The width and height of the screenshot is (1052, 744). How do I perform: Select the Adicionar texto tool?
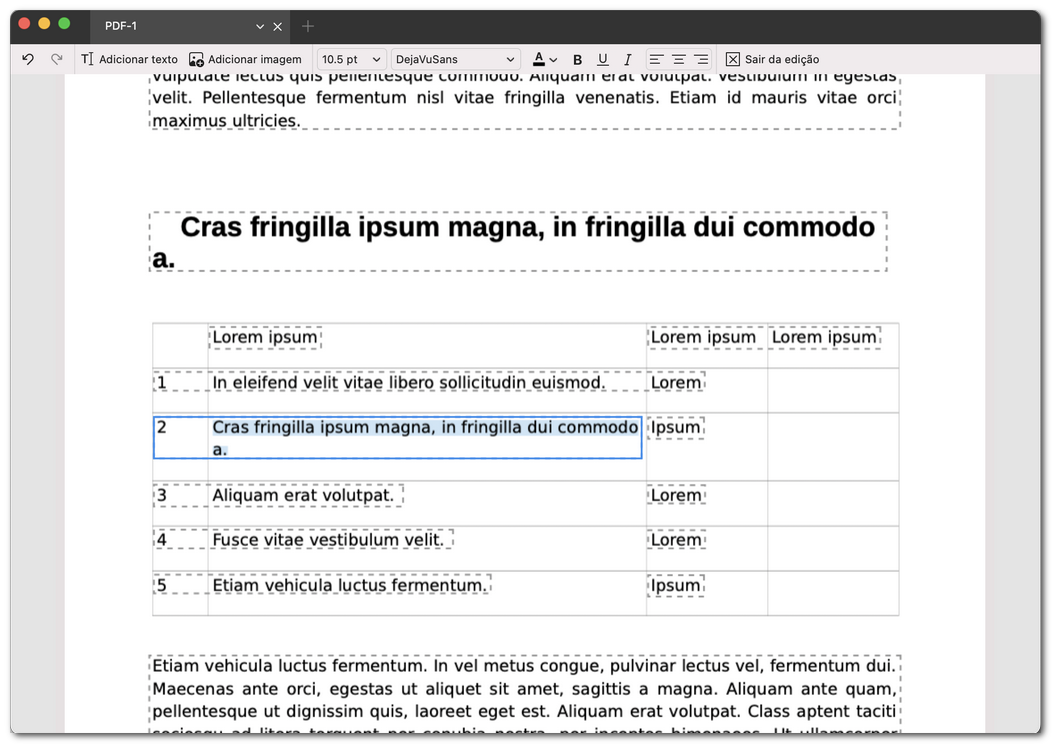click(129, 59)
